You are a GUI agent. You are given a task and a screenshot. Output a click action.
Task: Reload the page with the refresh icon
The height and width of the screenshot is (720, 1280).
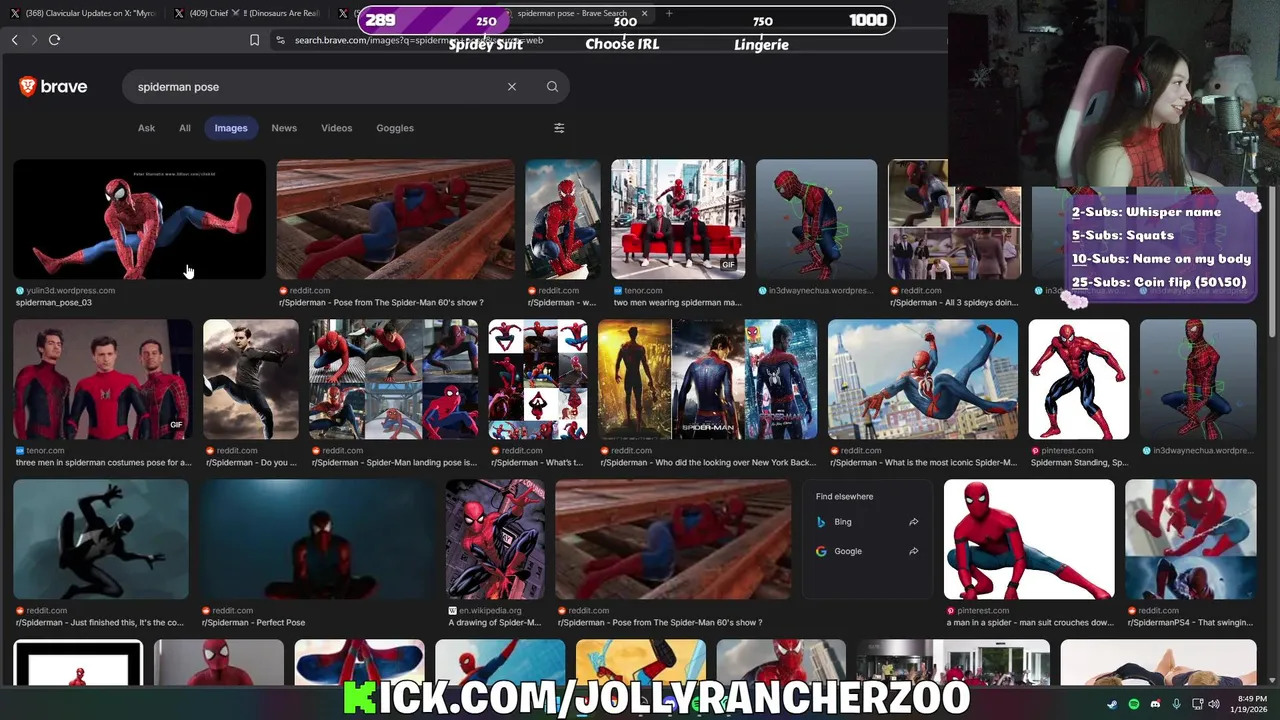(54, 40)
